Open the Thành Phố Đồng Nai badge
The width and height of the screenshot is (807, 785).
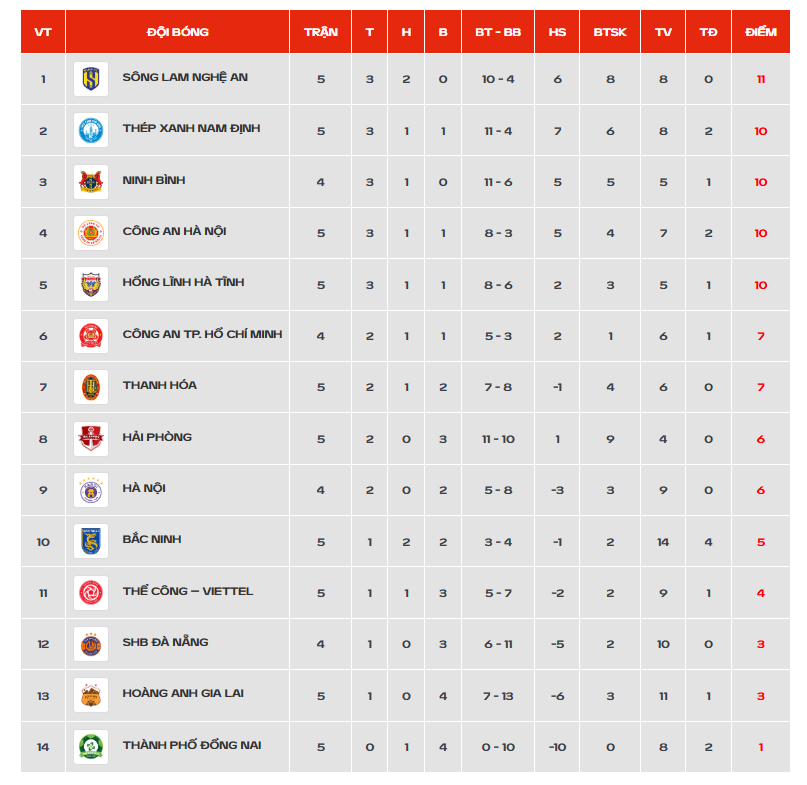point(91,746)
